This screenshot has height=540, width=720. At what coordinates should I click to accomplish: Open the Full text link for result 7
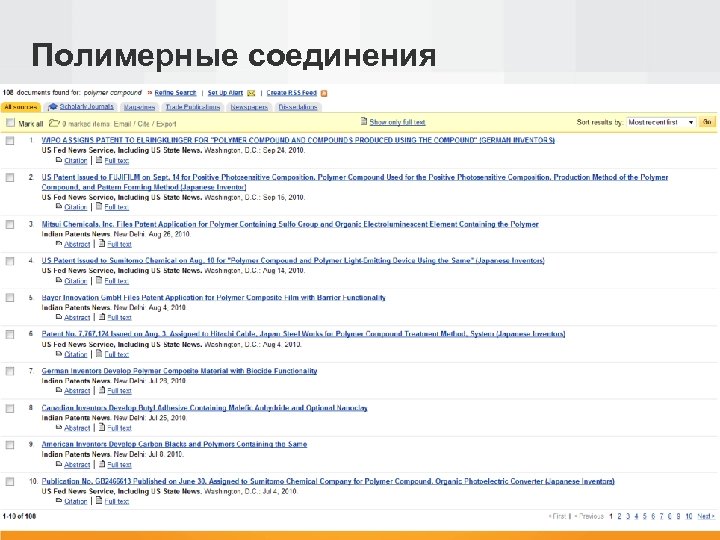119,391
